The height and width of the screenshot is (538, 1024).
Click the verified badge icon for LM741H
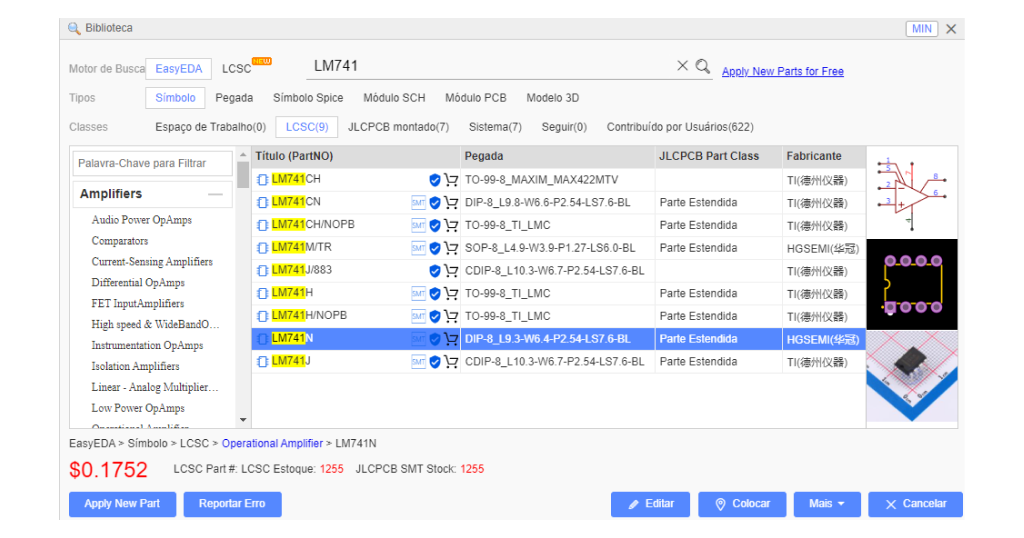point(434,293)
